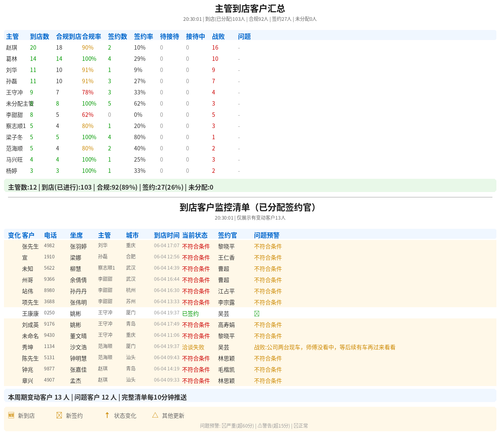Select customer 王康康

(x=30, y=314)
